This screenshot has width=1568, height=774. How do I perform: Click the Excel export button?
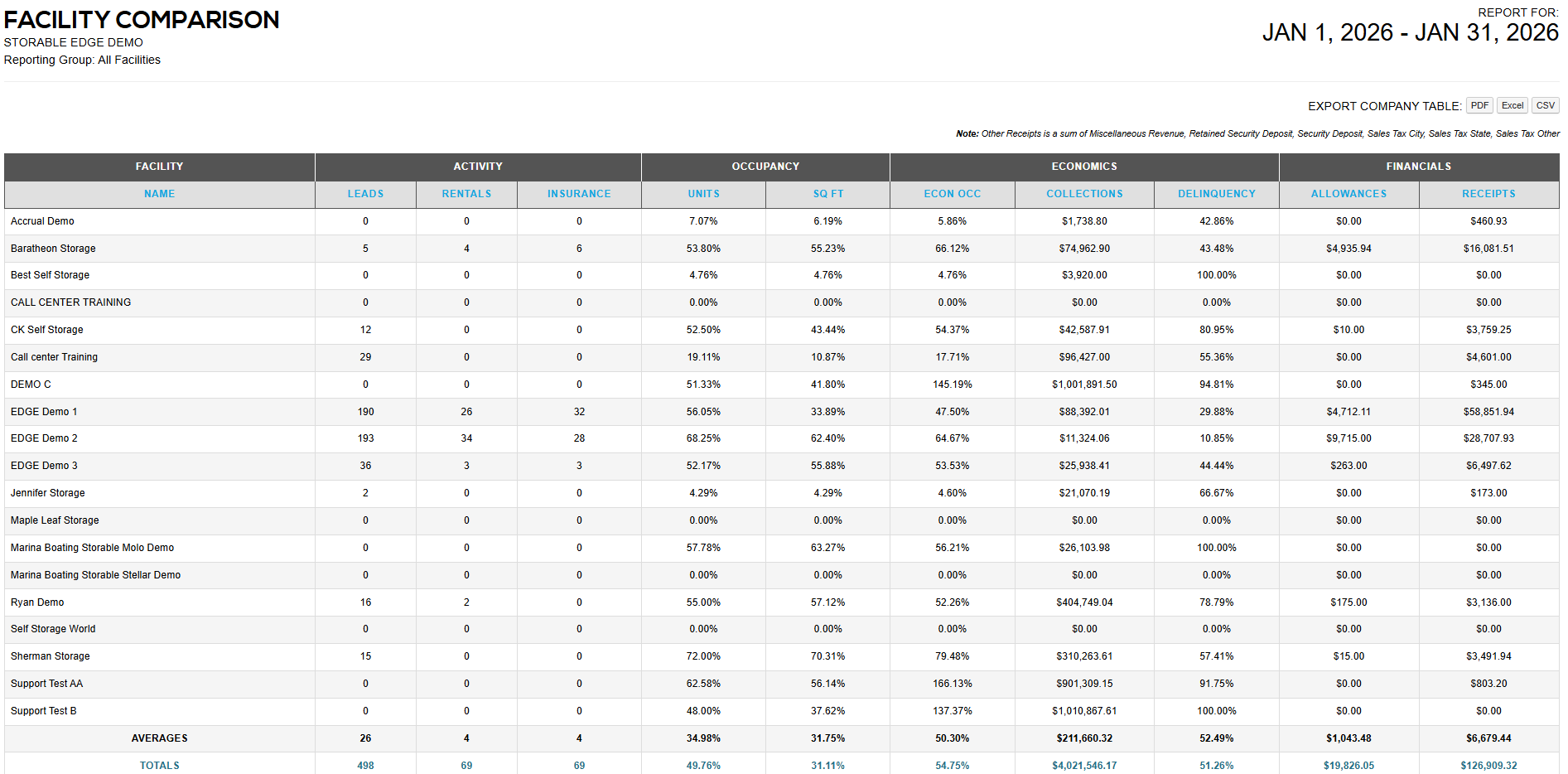point(1512,105)
